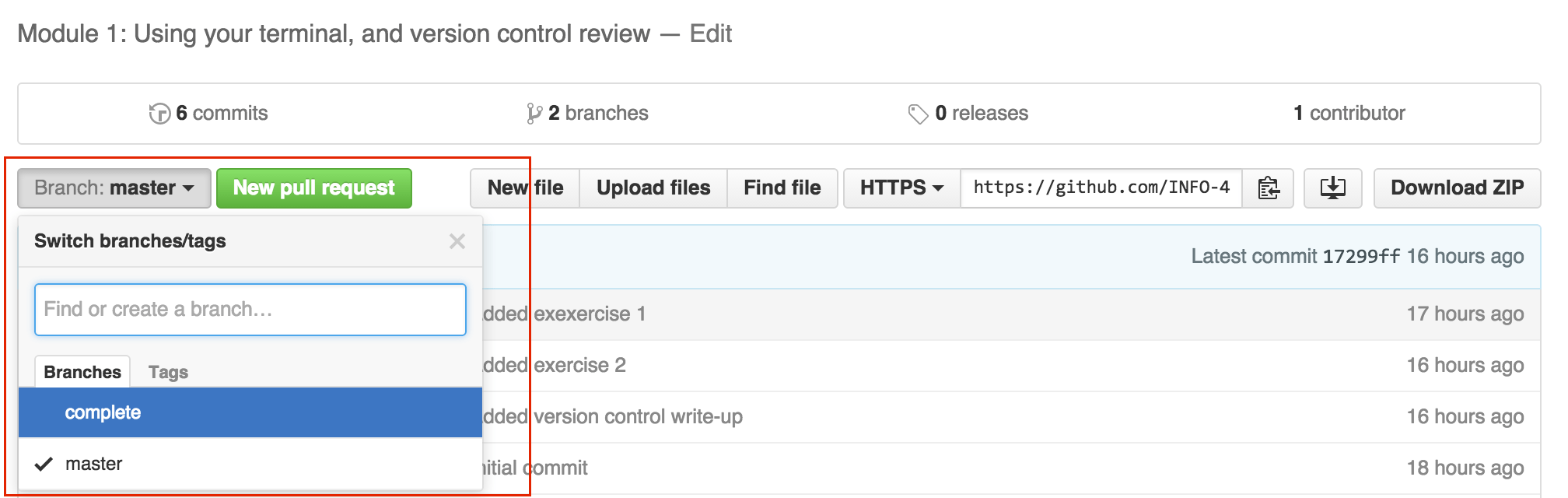
Task: Click the Download ZIP button
Action: click(x=1457, y=188)
